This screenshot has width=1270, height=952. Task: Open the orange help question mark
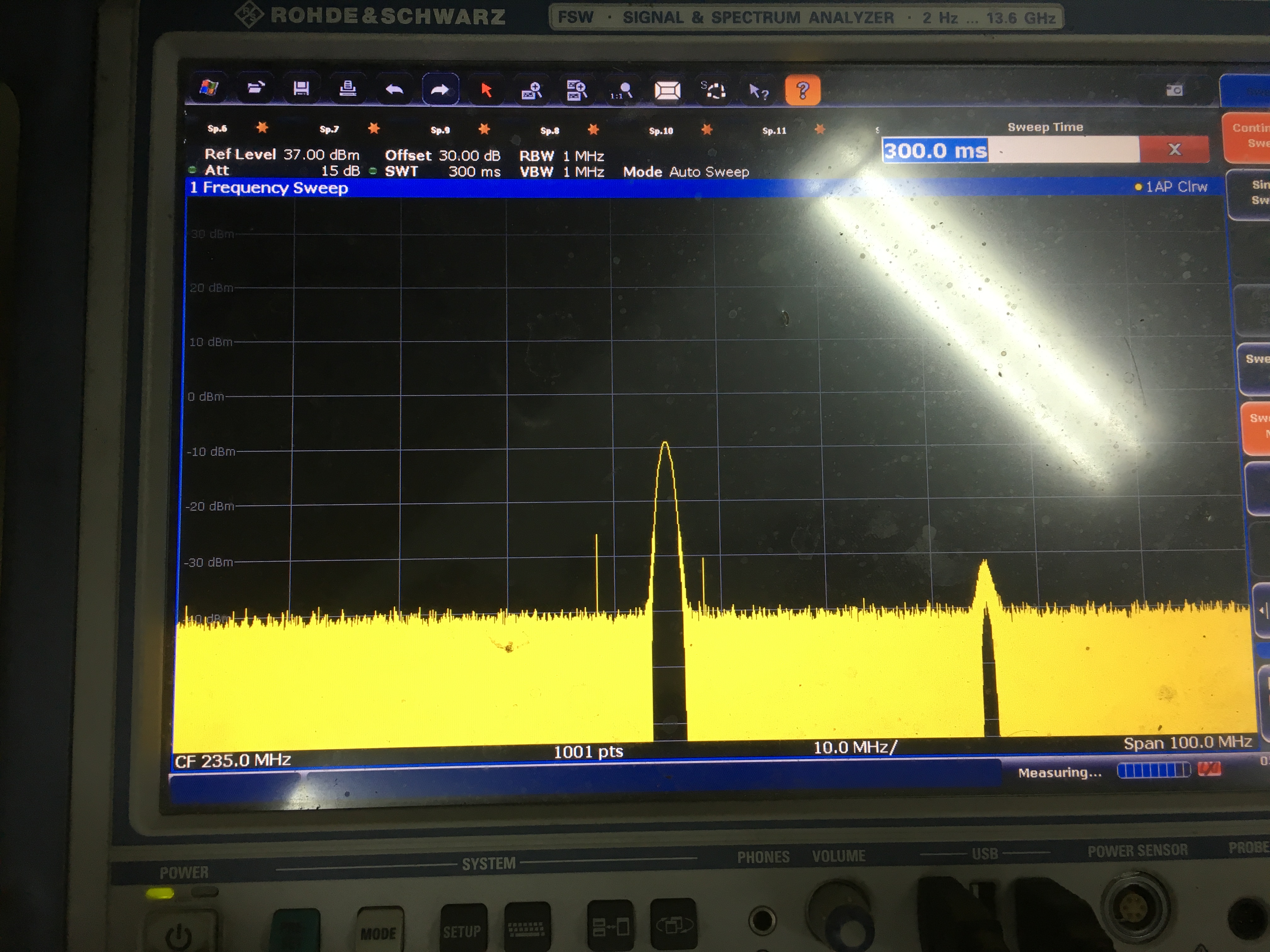click(x=802, y=91)
